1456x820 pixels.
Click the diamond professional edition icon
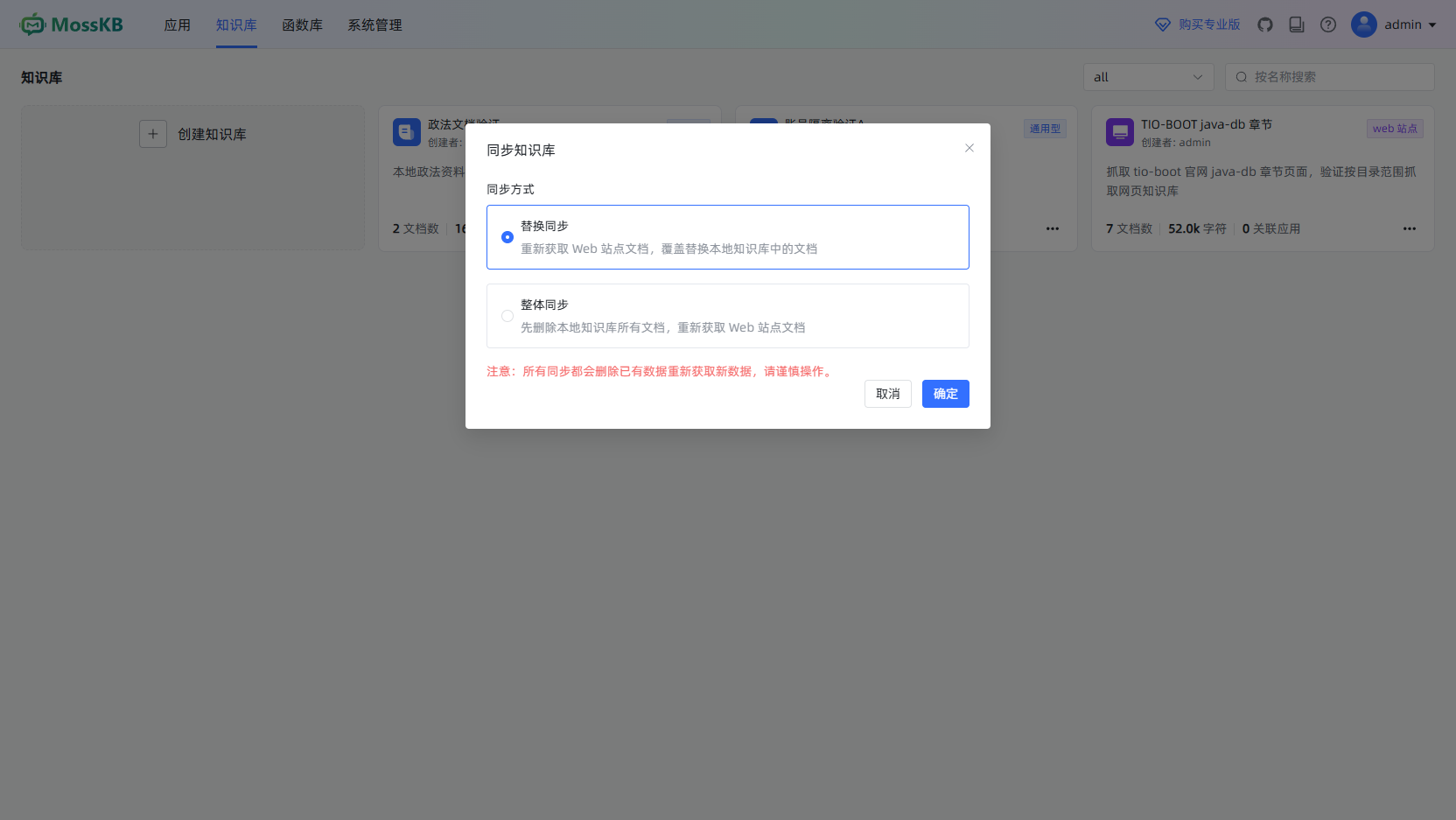point(1163,25)
